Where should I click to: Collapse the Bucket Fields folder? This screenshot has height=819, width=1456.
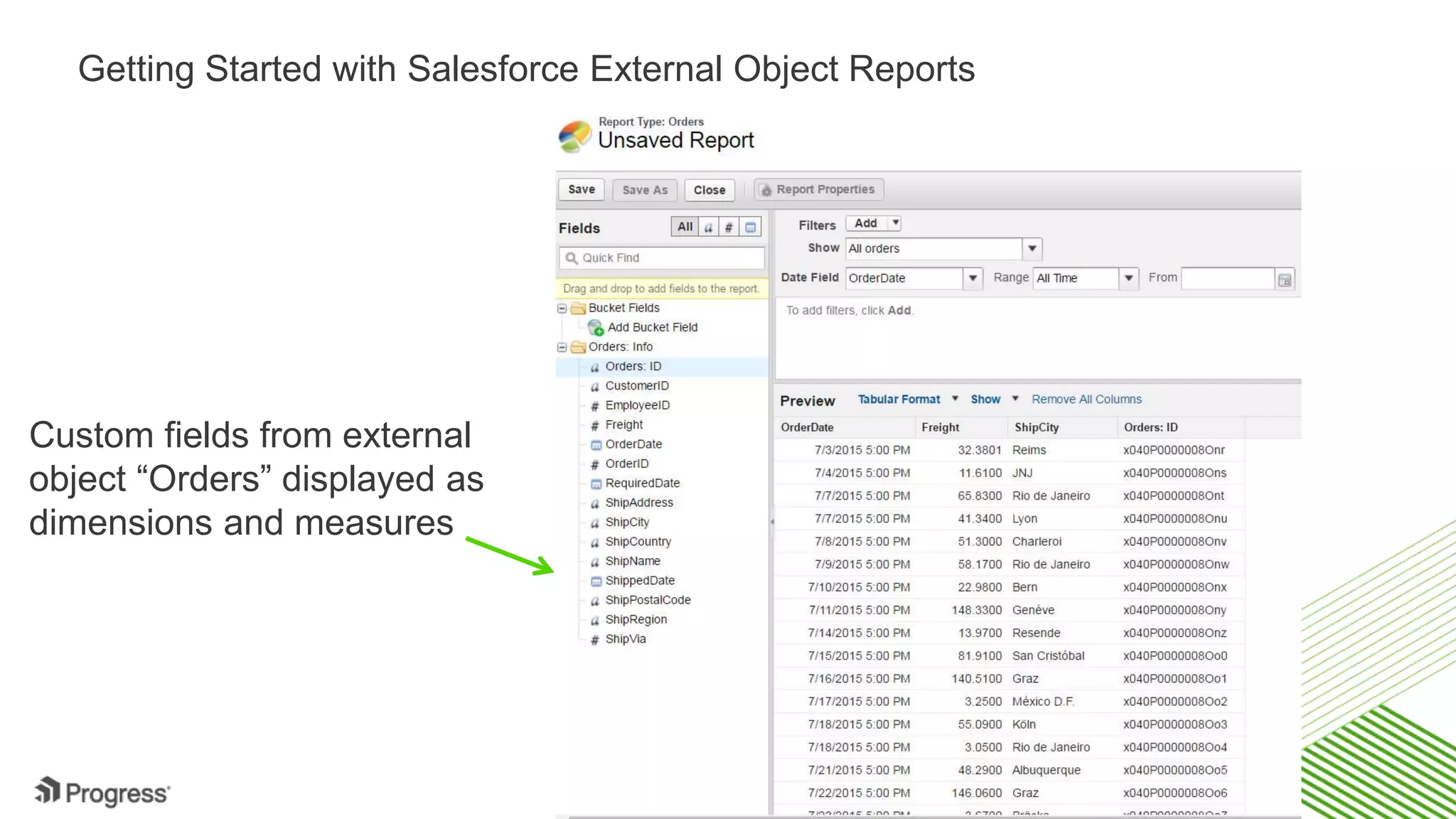(x=562, y=309)
